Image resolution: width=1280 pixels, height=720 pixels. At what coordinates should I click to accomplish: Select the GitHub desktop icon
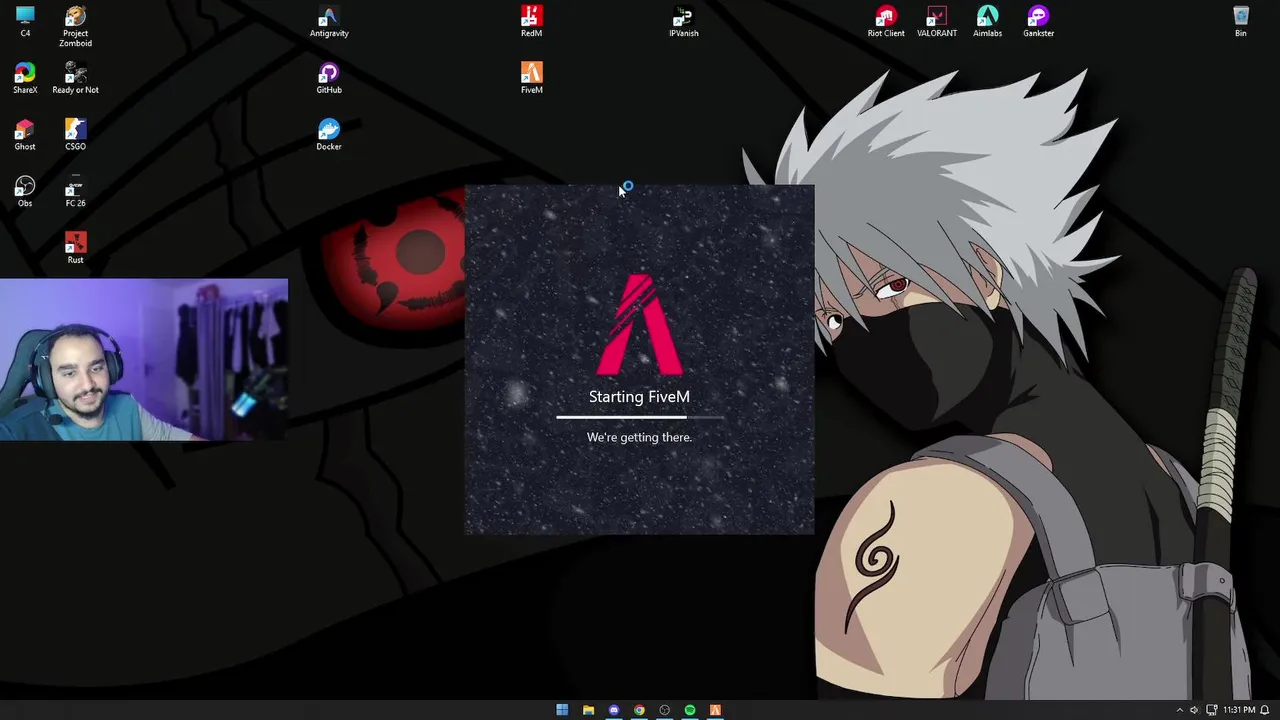point(329,78)
